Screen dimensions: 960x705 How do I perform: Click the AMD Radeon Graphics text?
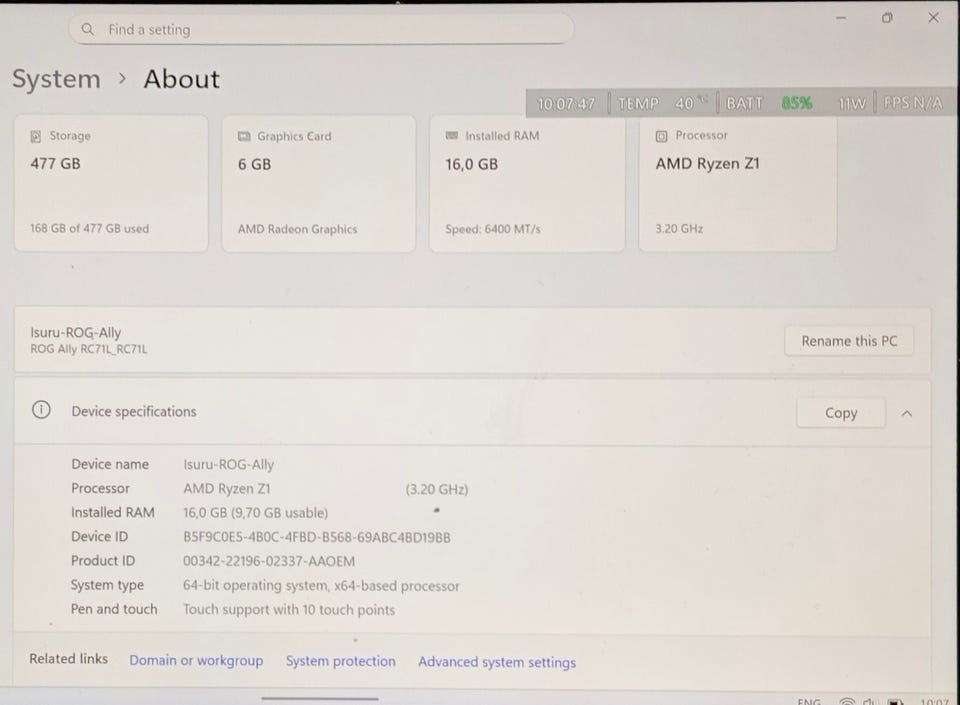tap(298, 229)
